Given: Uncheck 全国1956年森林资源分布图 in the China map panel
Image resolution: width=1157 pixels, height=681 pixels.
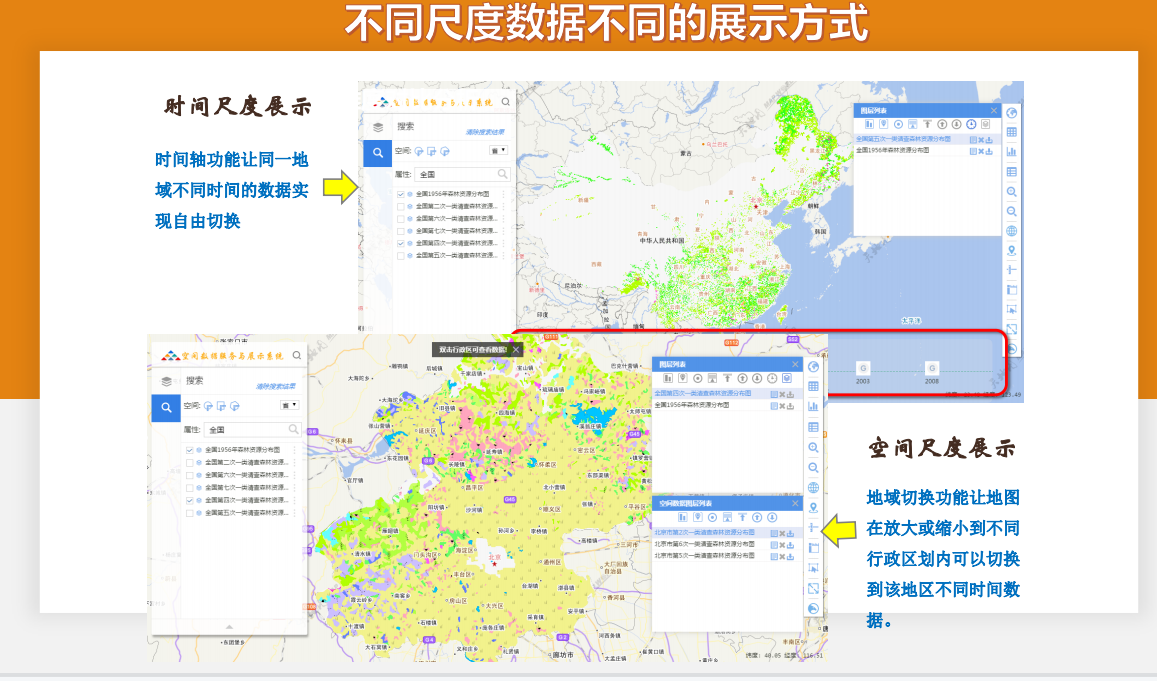Looking at the screenshot, I should coord(401,194).
